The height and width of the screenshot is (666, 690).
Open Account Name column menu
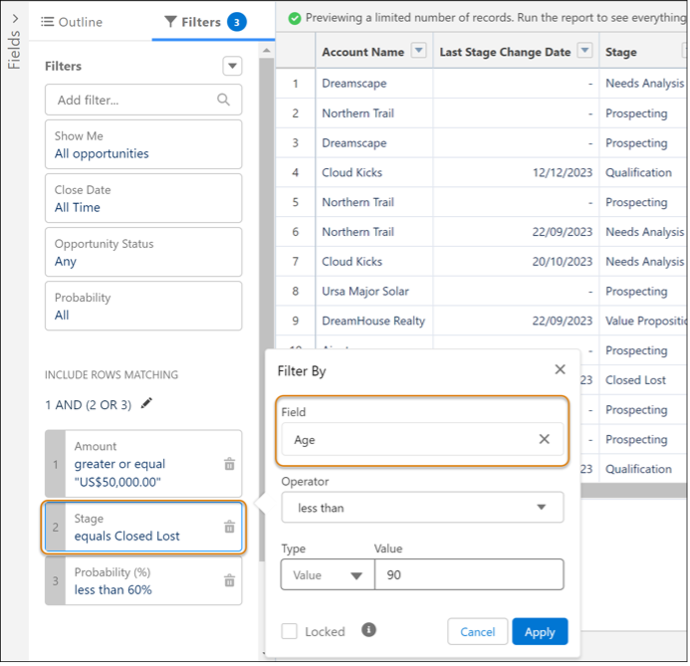[x=418, y=52]
